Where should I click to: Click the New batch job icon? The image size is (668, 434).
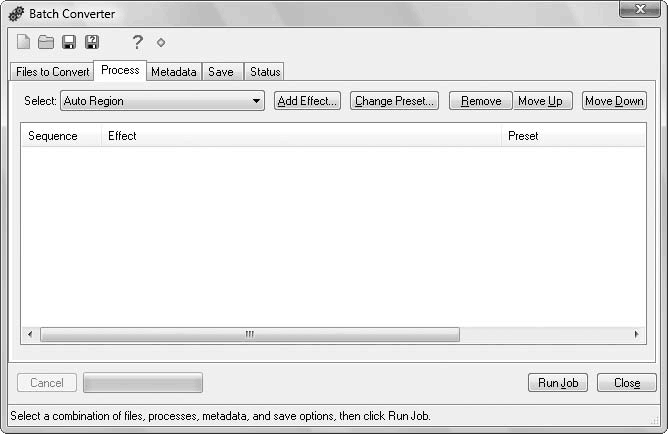coord(23,42)
